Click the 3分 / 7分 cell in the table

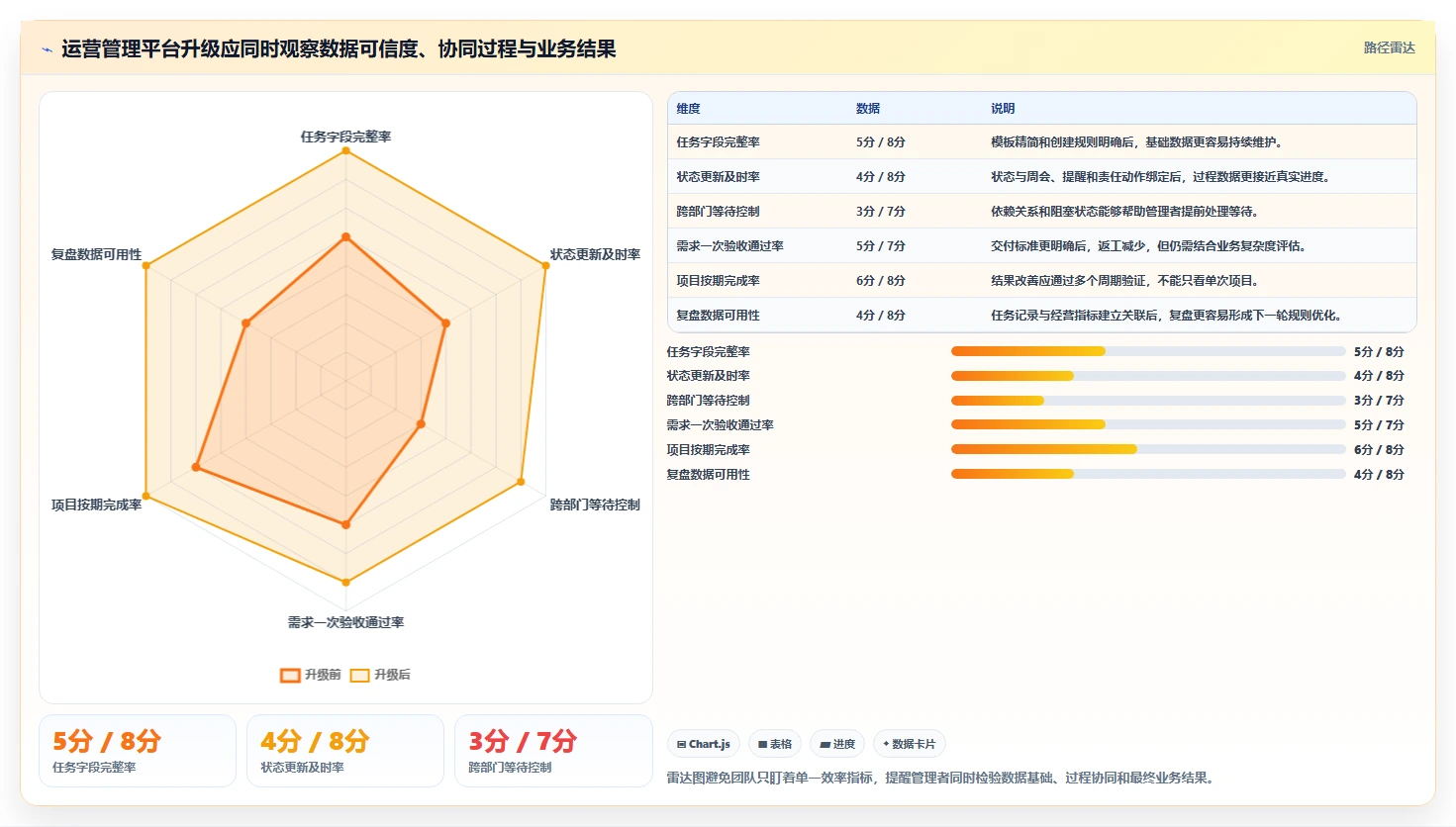881,212
